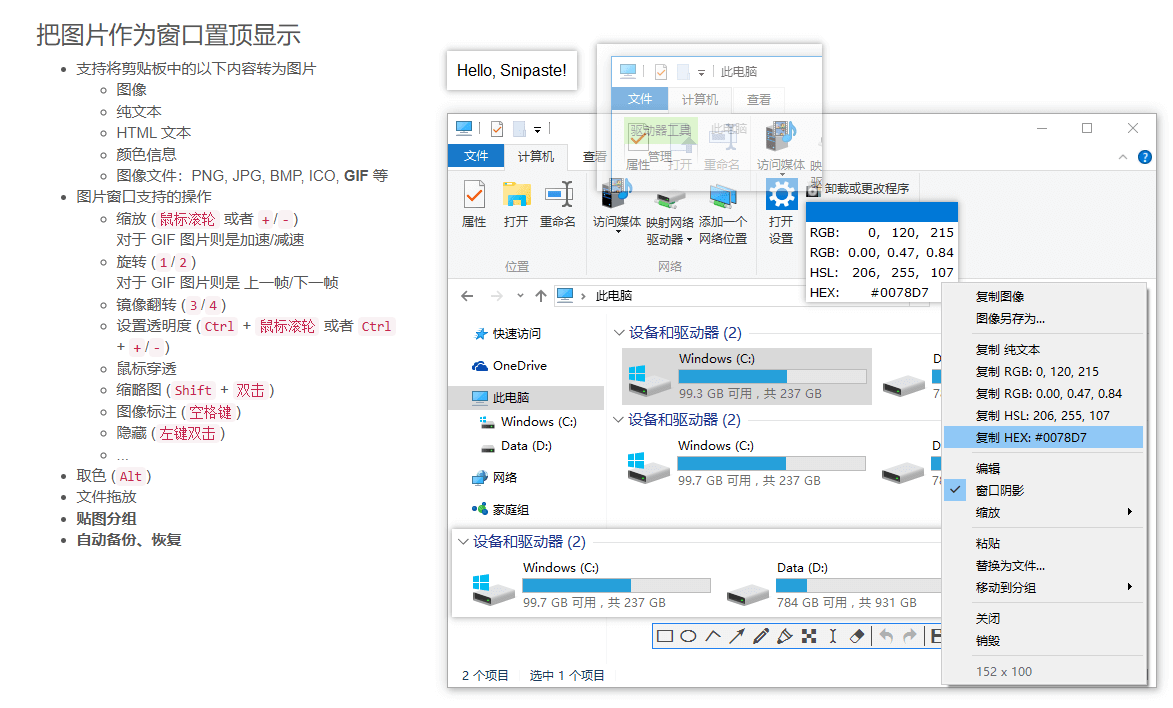Choose the pencil drawing tool
The image size is (1173, 708).
[761, 636]
